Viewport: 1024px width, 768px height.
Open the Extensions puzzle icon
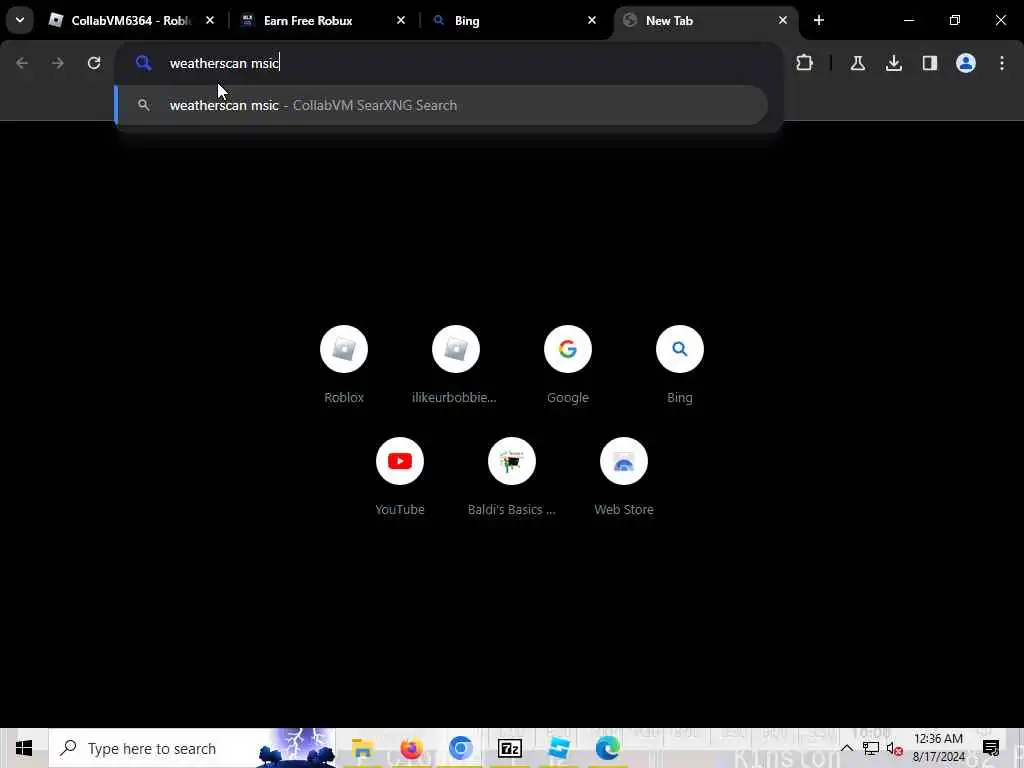click(x=805, y=63)
